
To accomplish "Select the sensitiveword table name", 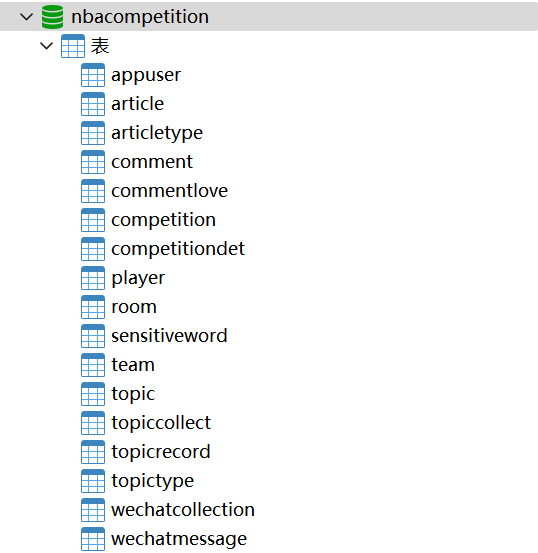I will point(169,336).
